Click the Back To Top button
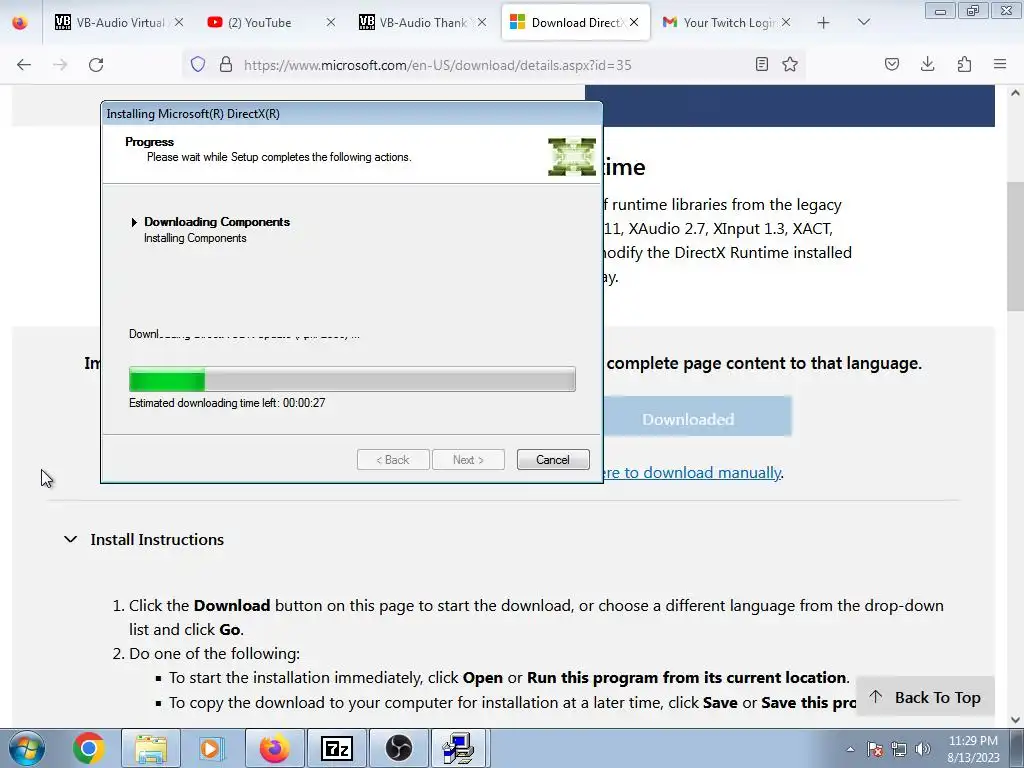1024x768 pixels. [x=925, y=697]
